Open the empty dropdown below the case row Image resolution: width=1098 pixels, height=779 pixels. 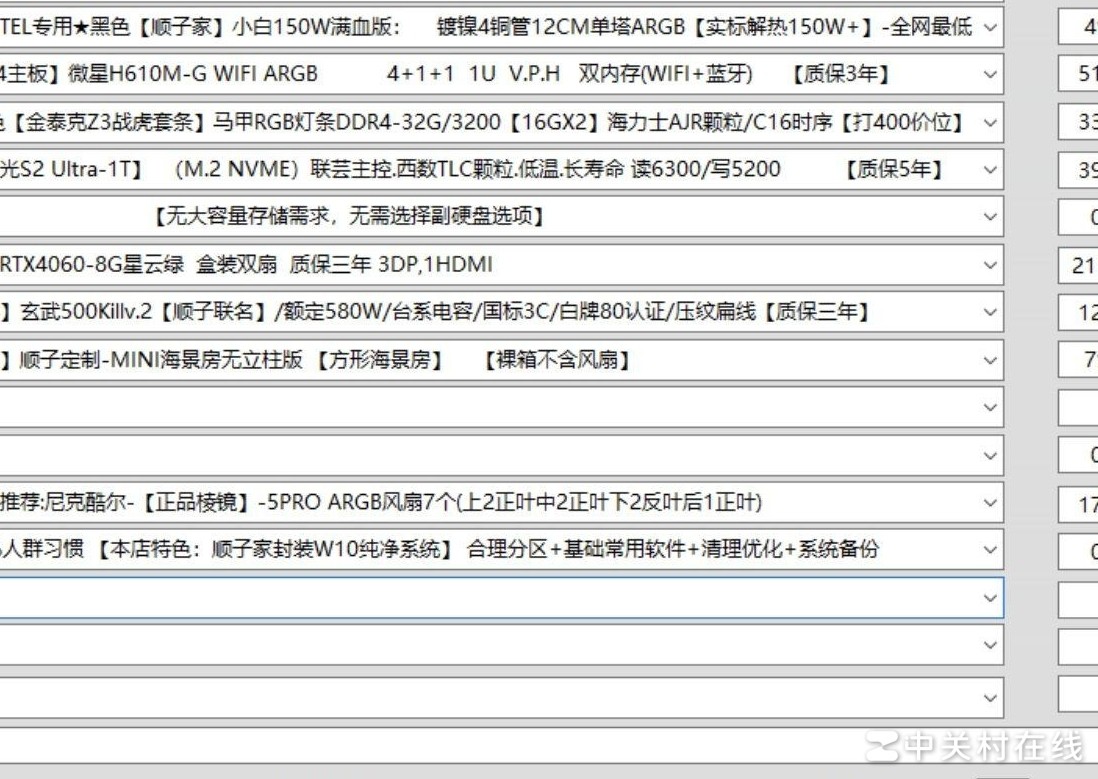989,407
